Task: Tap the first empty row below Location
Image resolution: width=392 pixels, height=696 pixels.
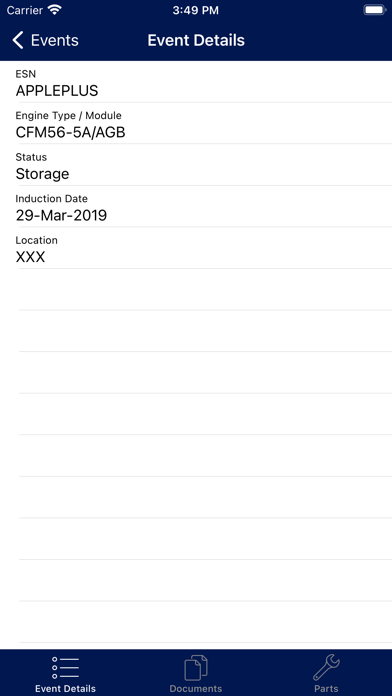Action: click(x=196, y=289)
